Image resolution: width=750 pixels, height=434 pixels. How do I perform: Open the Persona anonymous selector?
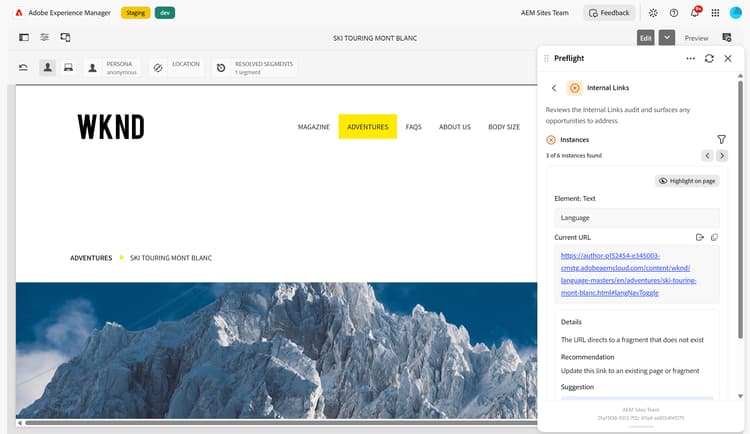click(113, 68)
